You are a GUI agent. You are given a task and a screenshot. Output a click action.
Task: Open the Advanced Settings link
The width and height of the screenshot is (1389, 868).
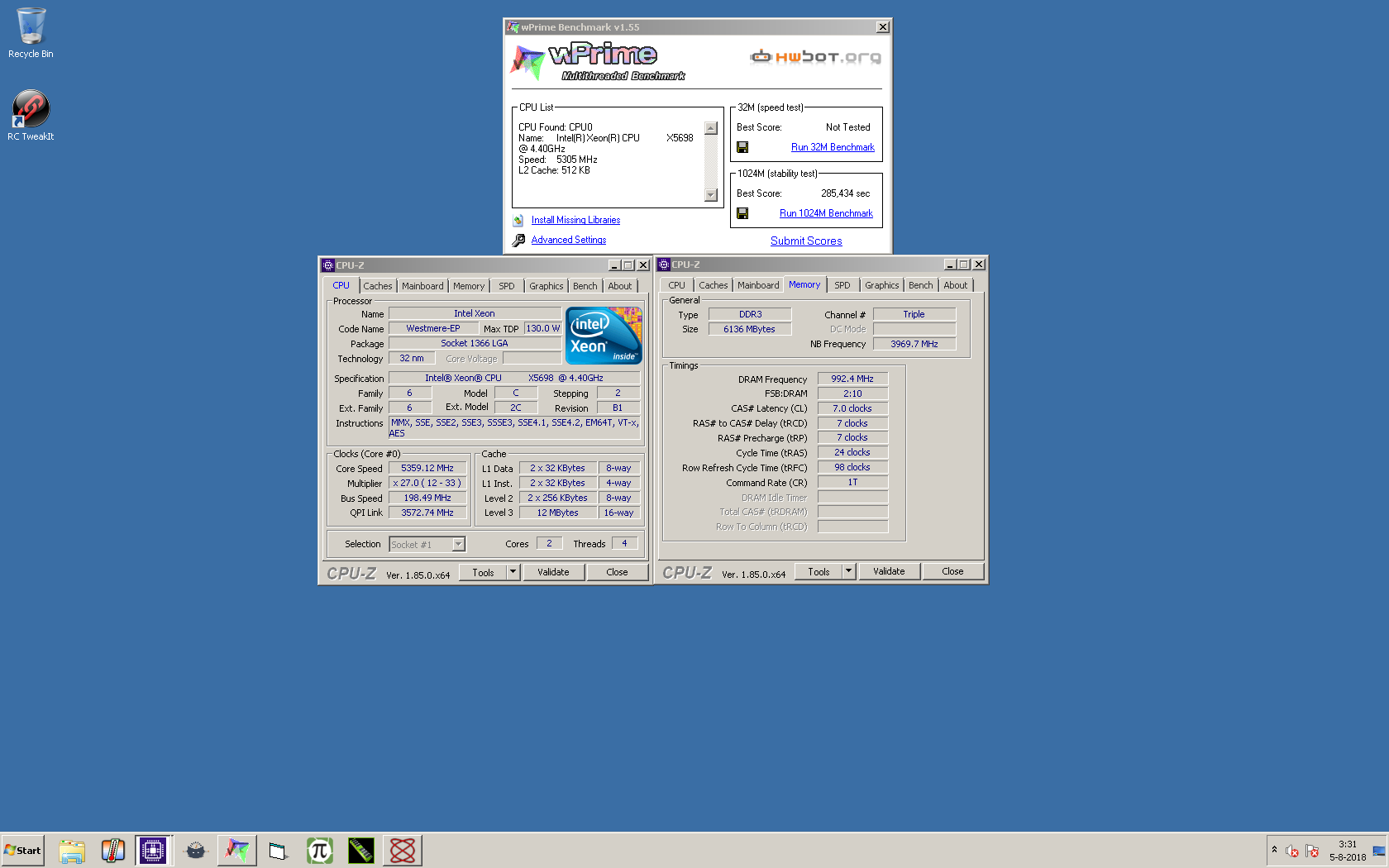pos(569,240)
